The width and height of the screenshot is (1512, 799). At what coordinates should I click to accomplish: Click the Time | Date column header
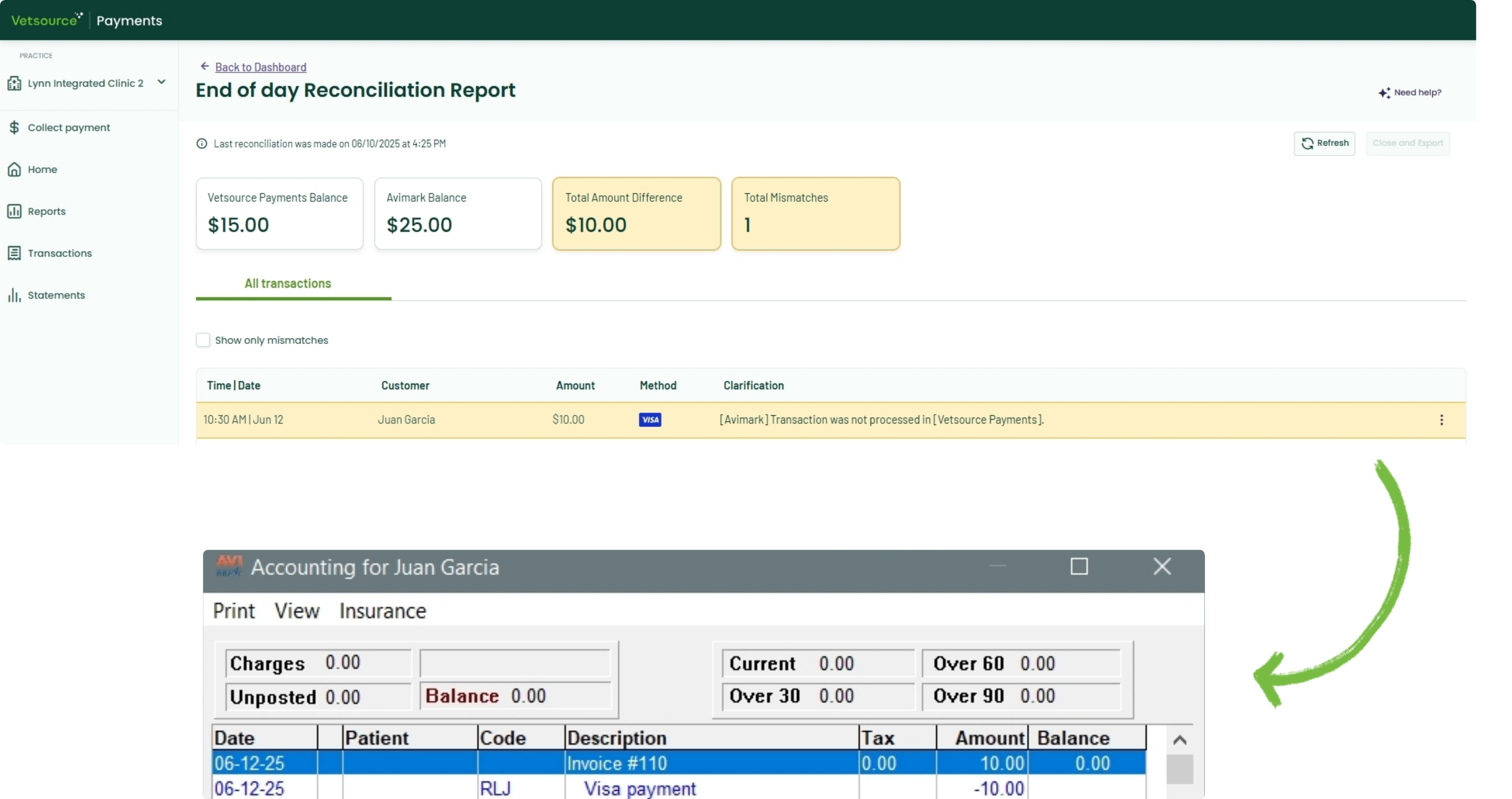(233, 386)
